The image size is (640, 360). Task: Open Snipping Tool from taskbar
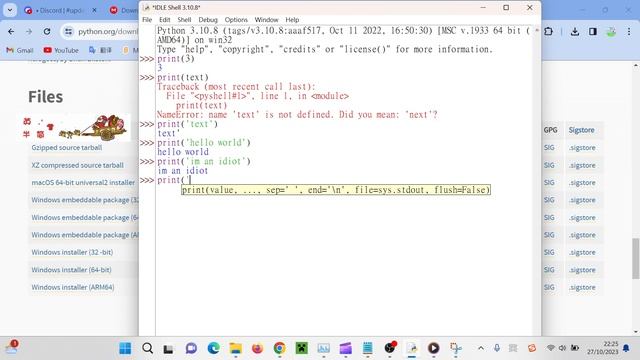[x=456, y=348]
